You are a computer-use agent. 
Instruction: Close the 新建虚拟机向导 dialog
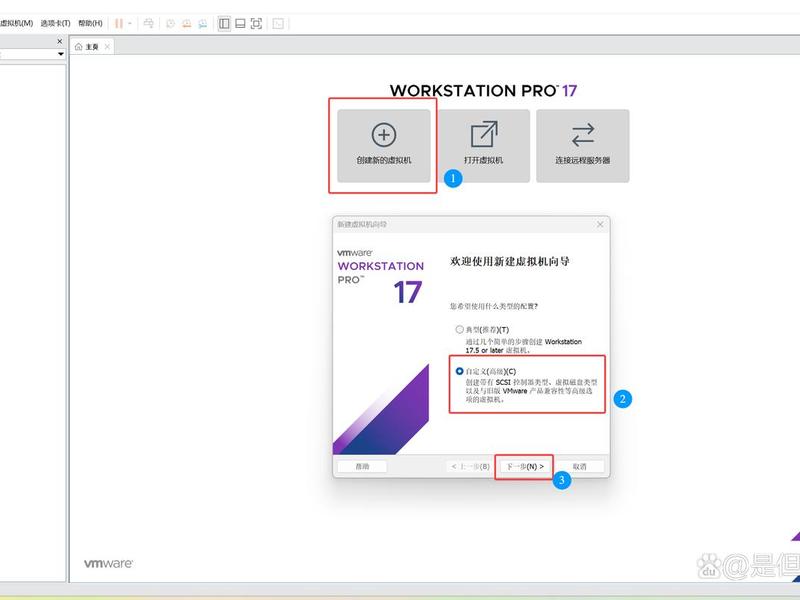600,224
